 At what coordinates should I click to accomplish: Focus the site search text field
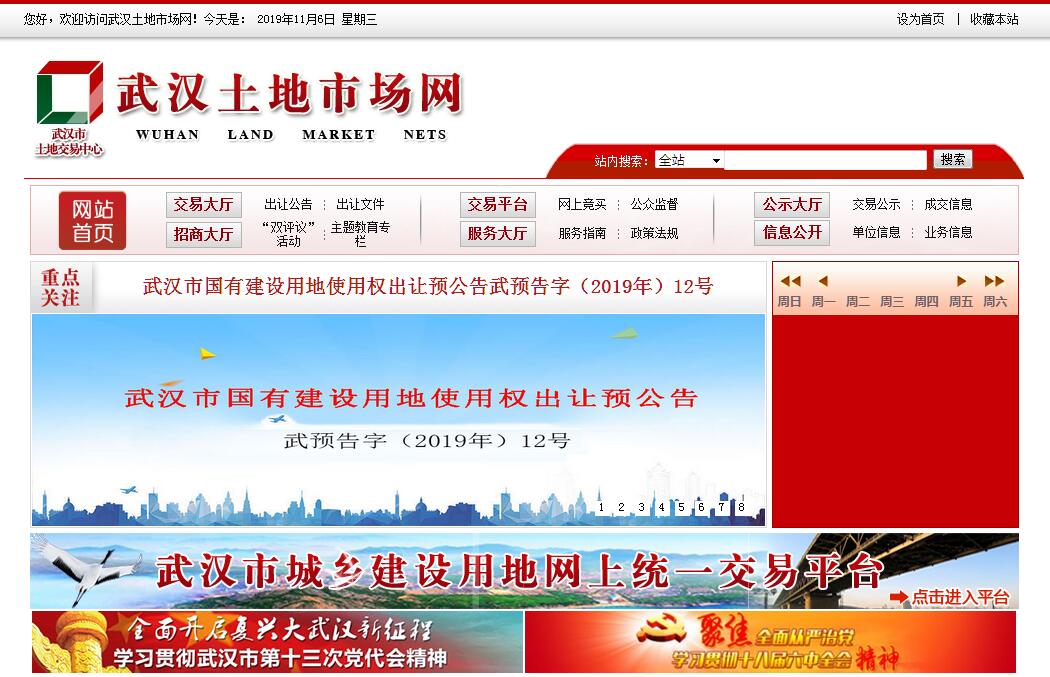point(825,160)
